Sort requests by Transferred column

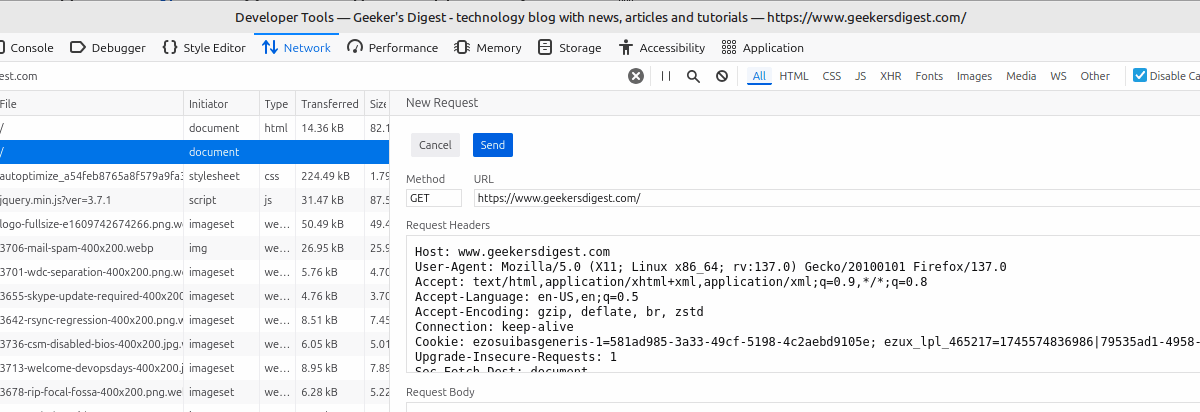point(329,104)
